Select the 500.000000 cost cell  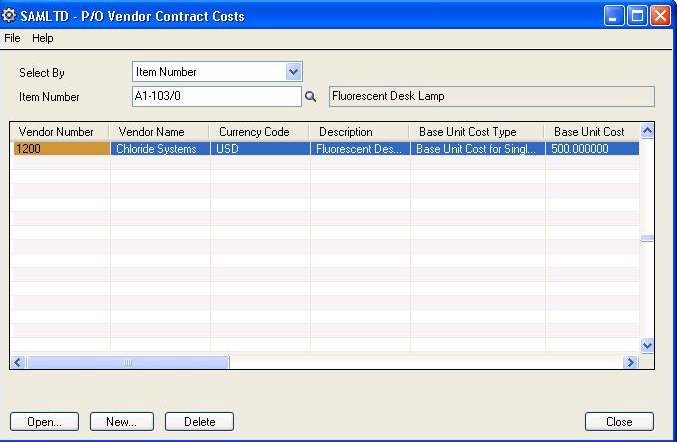[x=592, y=148]
